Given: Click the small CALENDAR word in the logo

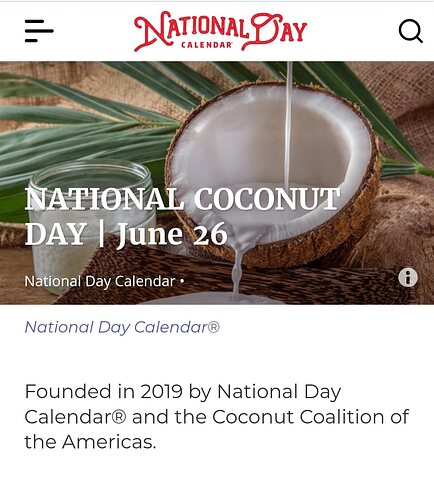Looking at the screenshot, I should (206, 45).
